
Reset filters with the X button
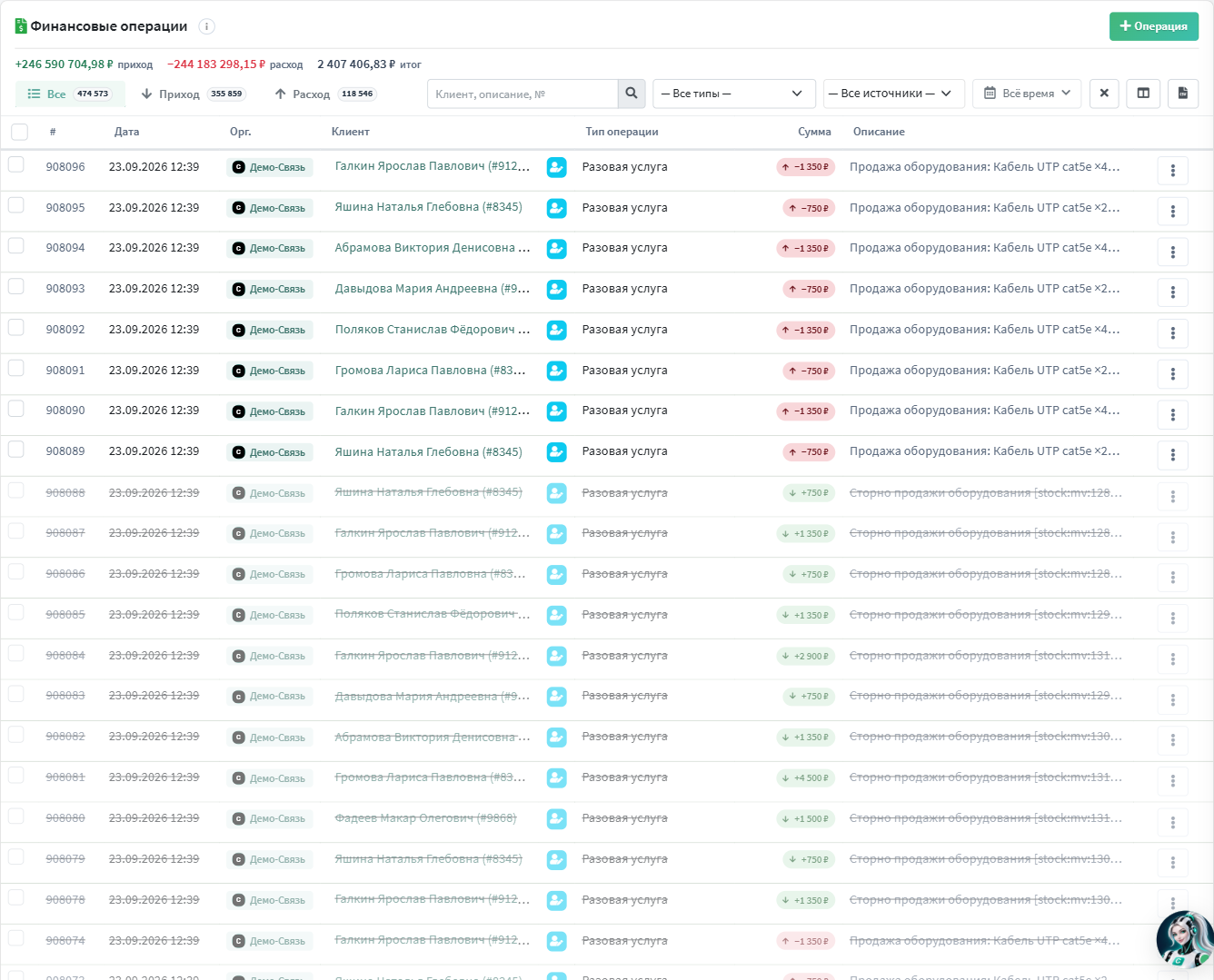pos(1104,94)
